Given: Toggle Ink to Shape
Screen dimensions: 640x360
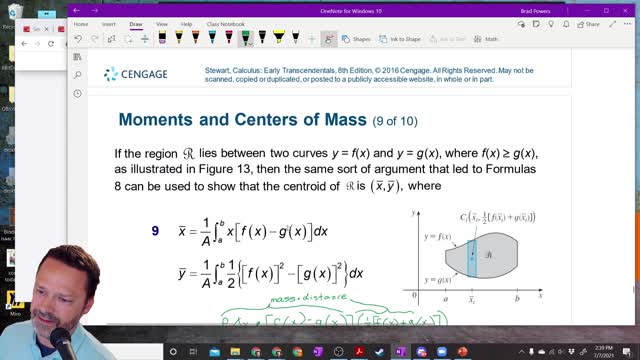Looking at the screenshot, I should (400, 39).
